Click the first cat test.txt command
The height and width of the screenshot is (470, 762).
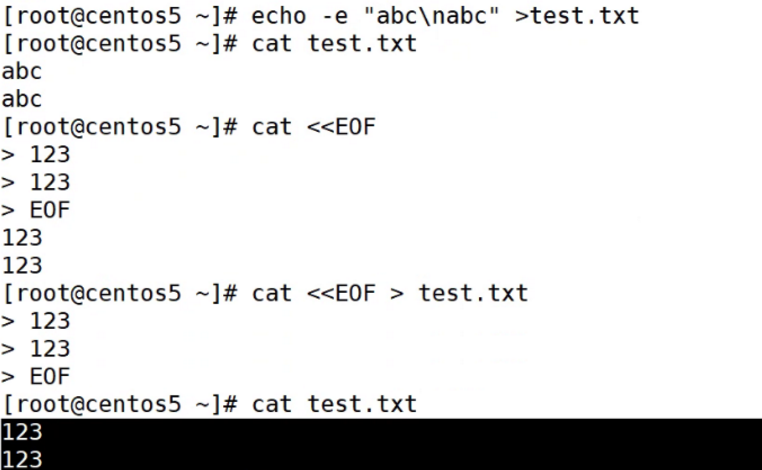(x=334, y=44)
